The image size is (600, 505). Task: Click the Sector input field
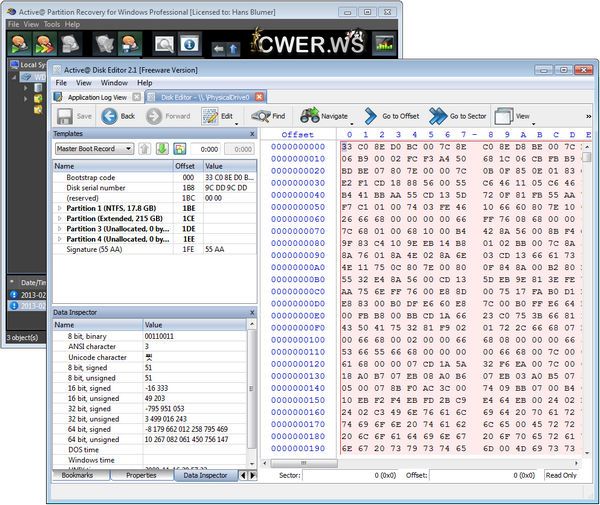click(350, 475)
